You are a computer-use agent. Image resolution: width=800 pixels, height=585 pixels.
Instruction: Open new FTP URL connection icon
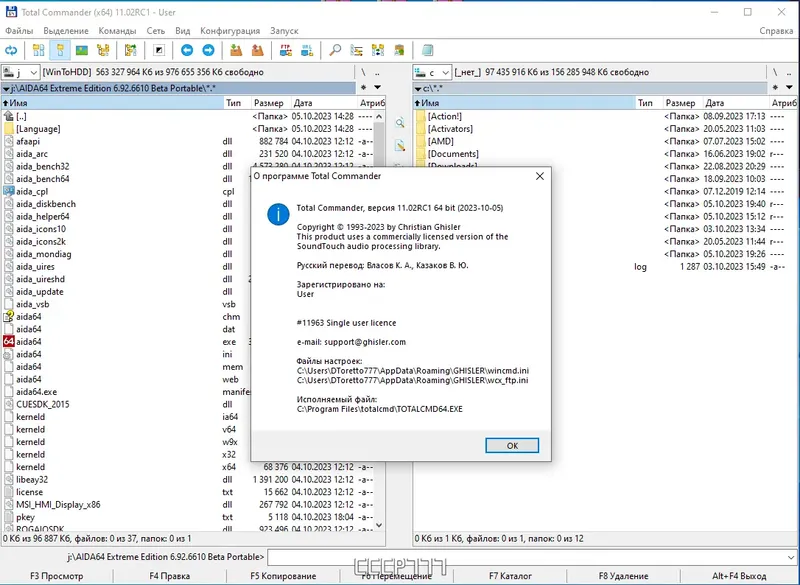(307, 50)
